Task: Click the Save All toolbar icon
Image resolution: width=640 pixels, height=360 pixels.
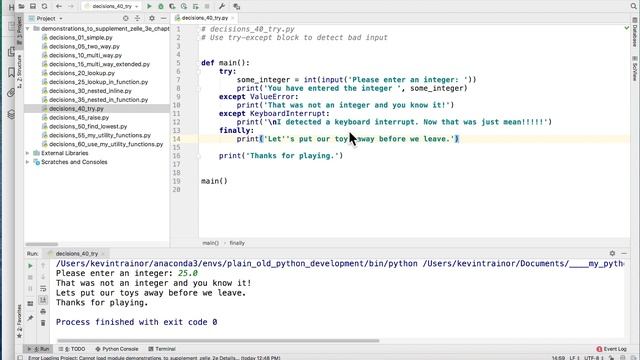Action: click(x=33, y=7)
